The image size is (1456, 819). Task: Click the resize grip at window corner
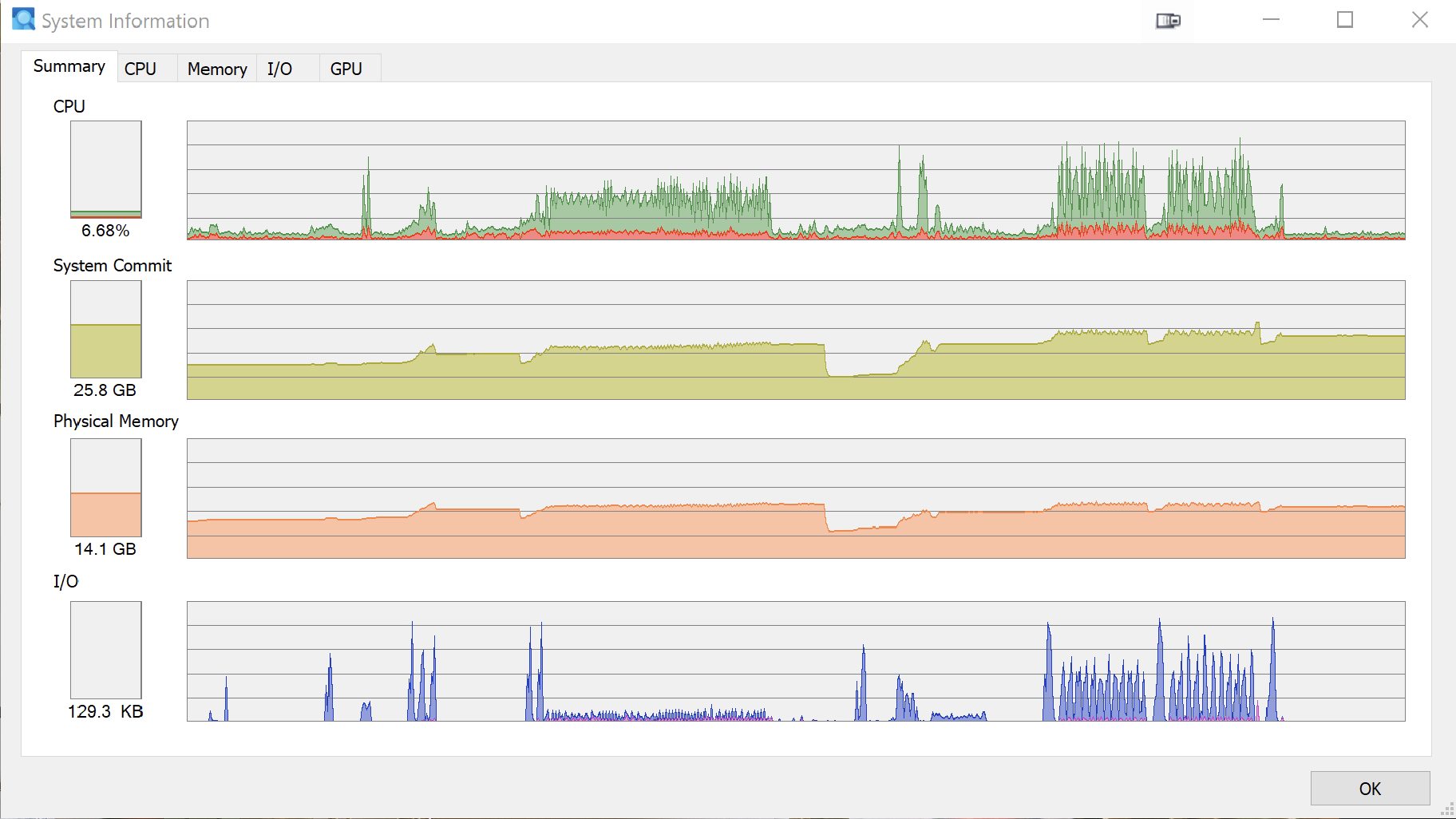click(x=1447, y=810)
